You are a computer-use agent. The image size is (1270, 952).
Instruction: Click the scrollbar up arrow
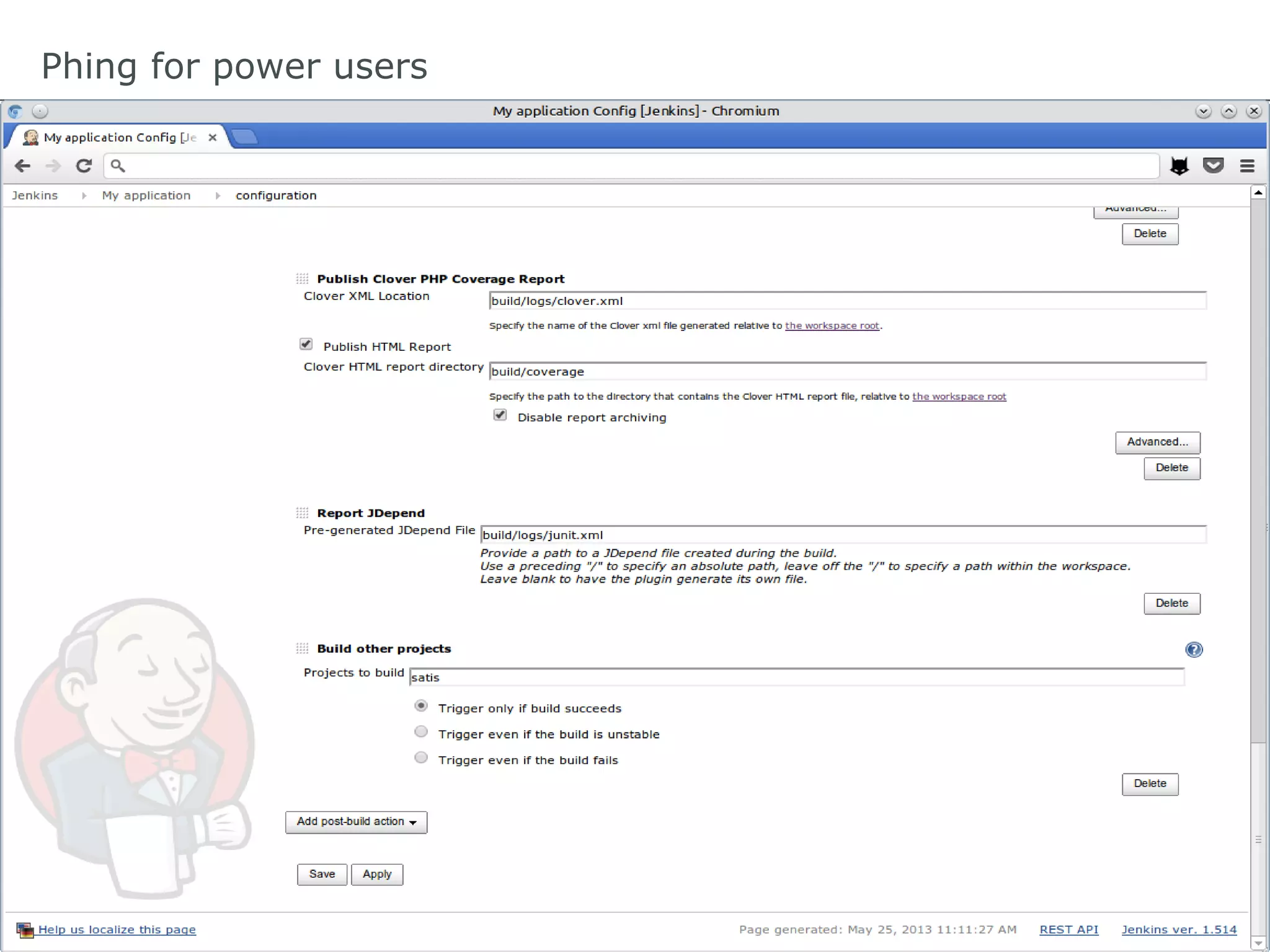[x=1258, y=192]
